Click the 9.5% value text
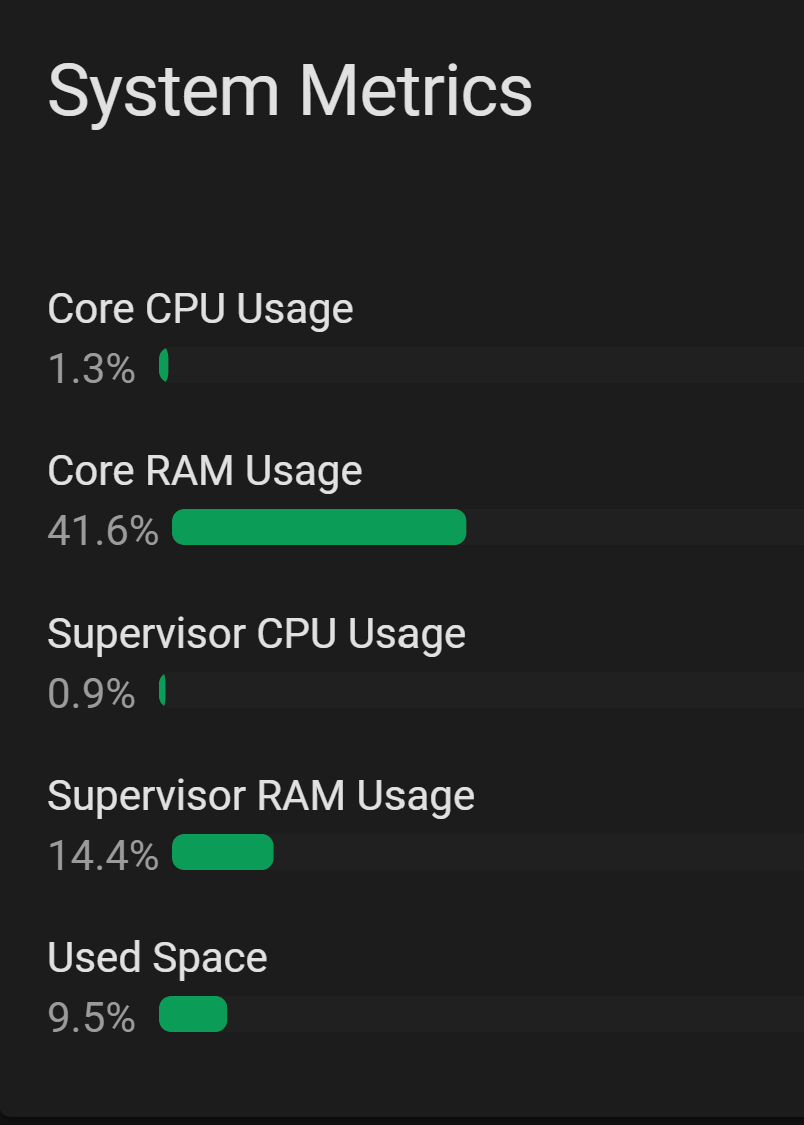Viewport: 804px width, 1125px height. (89, 1017)
